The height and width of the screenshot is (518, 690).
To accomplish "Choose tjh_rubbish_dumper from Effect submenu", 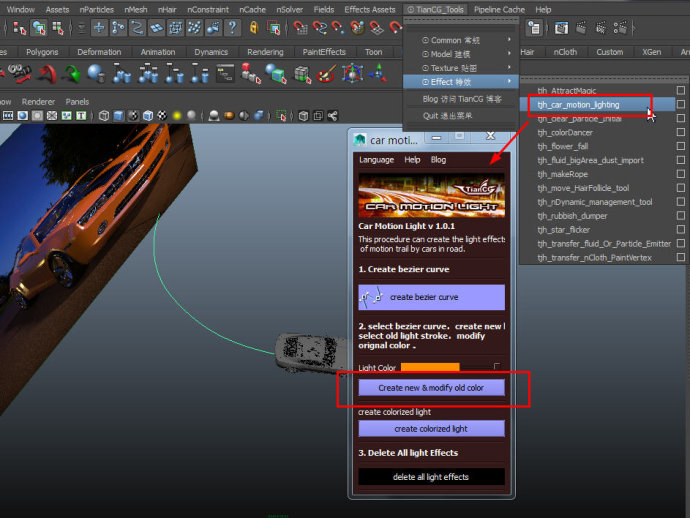I will pos(572,216).
